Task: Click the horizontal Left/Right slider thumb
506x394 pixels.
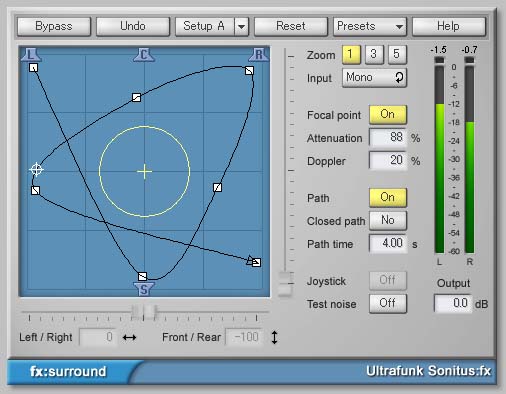Action: coord(144,312)
